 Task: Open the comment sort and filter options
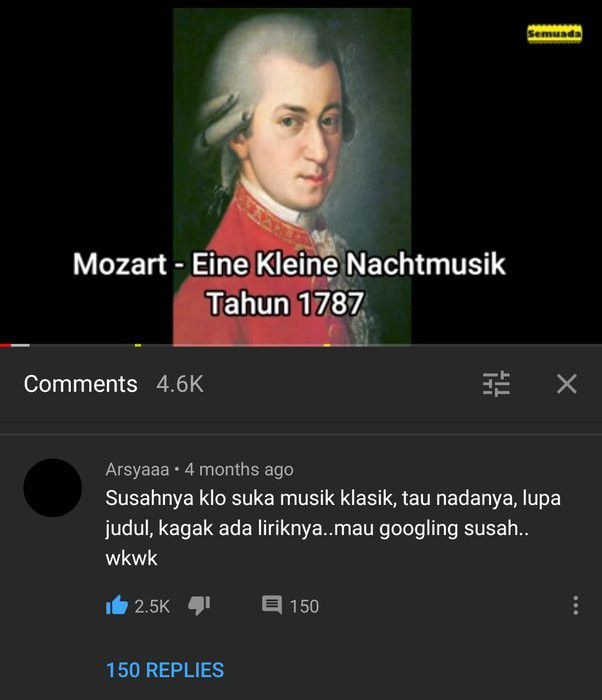pyautogui.click(x=496, y=383)
